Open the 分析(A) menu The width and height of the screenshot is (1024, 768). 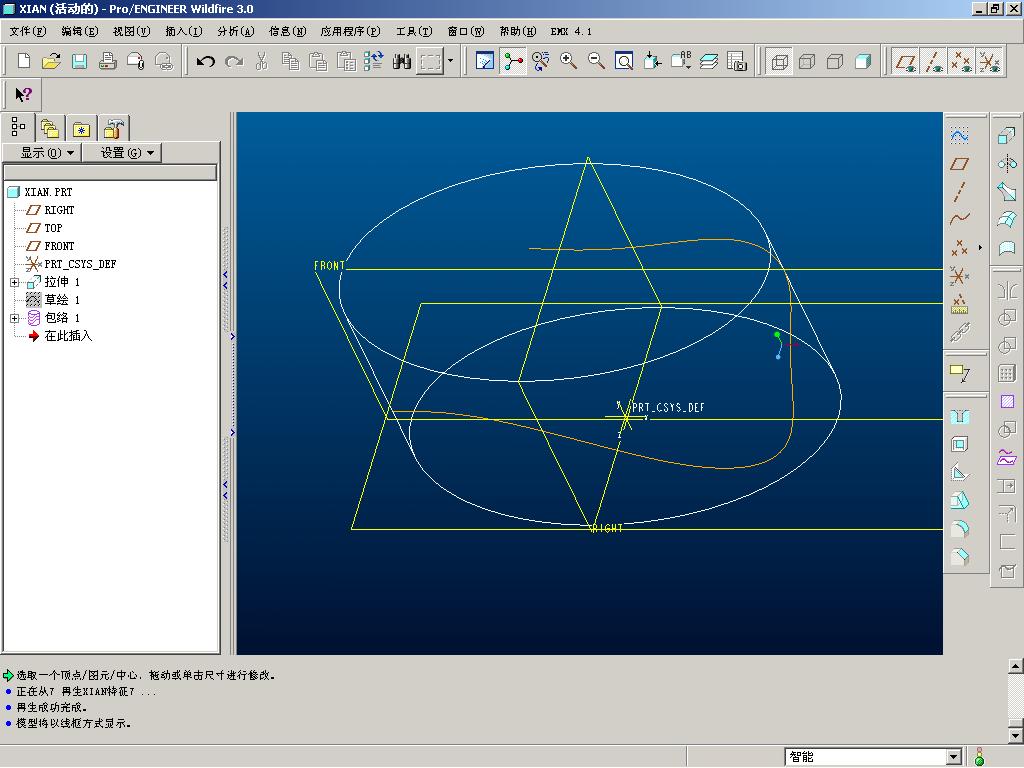click(235, 31)
